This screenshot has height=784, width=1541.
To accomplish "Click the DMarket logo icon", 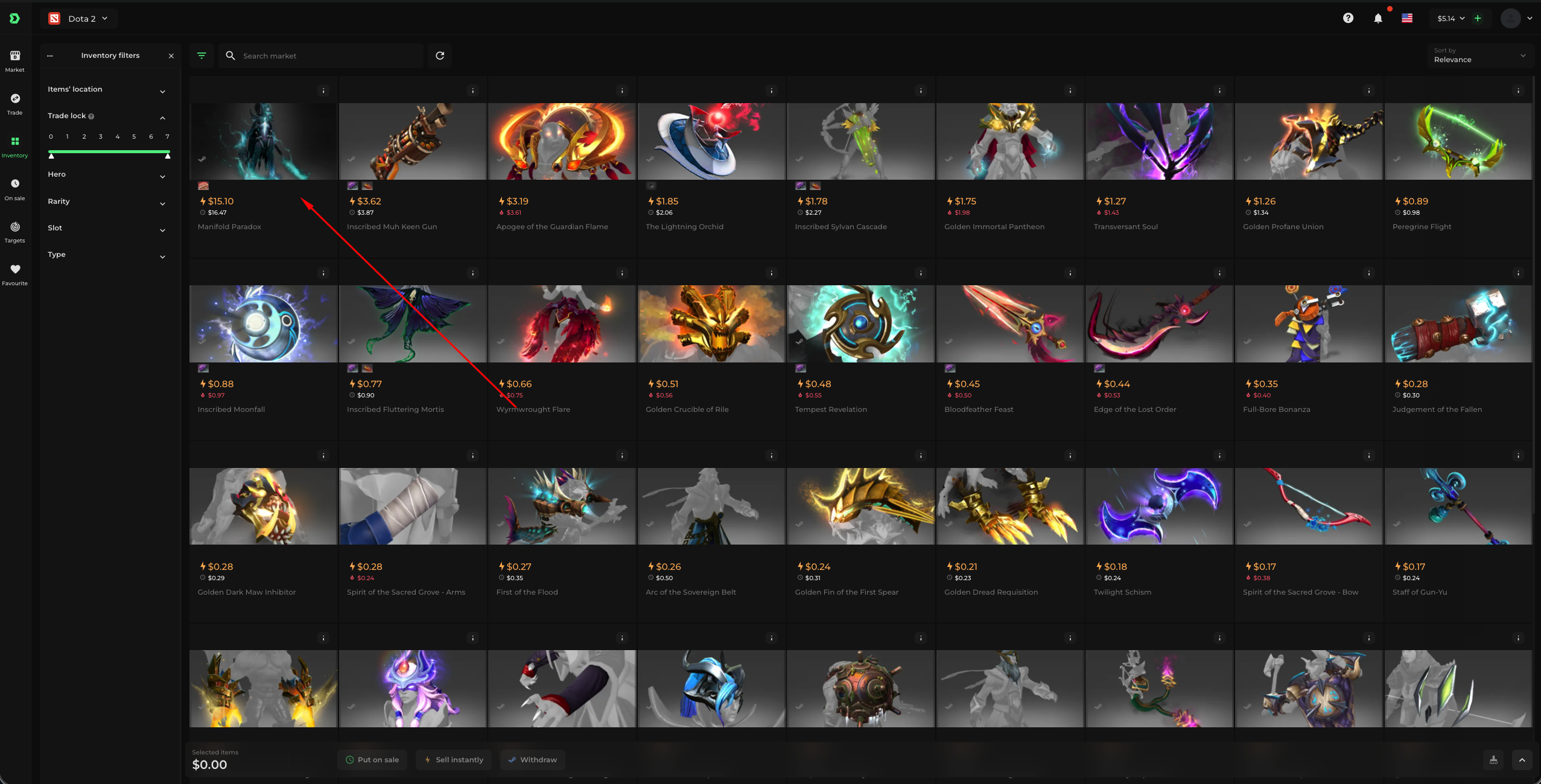I will point(14,19).
